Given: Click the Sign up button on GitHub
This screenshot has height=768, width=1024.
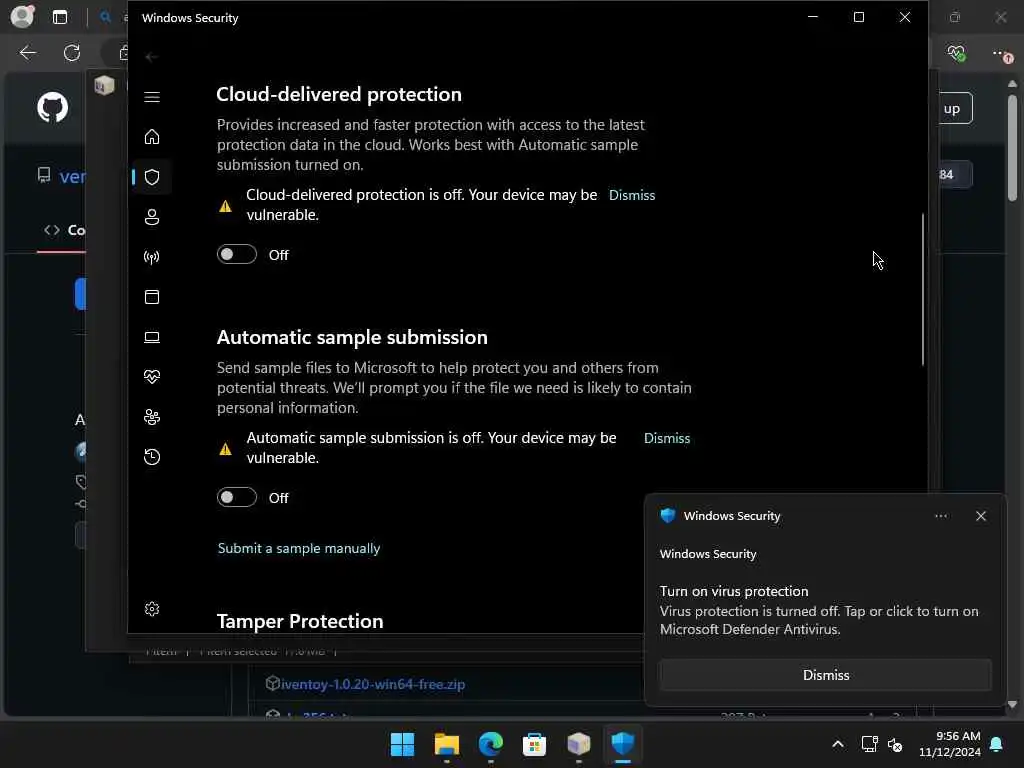Looking at the screenshot, I should [x=955, y=108].
